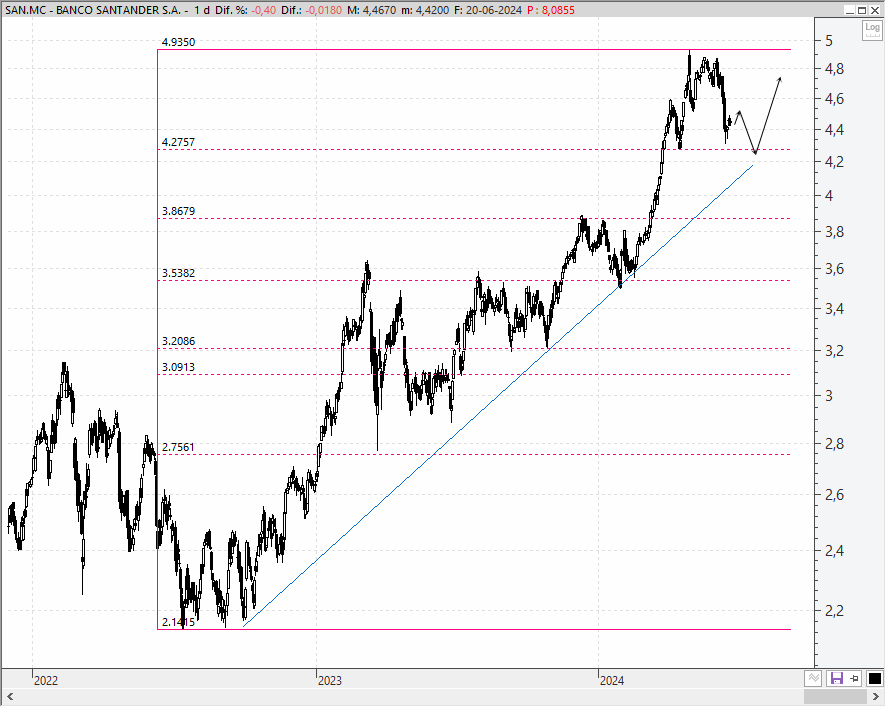This screenshot has width=886, height=707.
Task: Click the pin icon beside save
Action: click(854, 678)
